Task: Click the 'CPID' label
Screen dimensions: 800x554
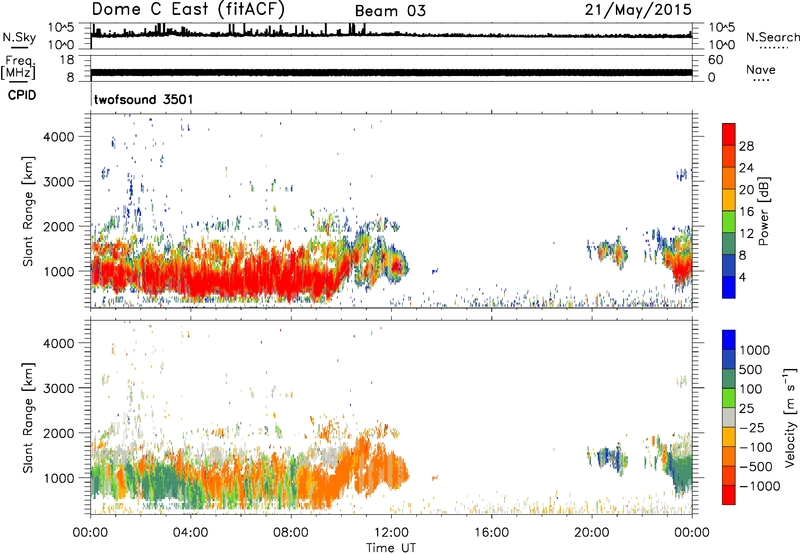Action: click(x=22, y=95)
